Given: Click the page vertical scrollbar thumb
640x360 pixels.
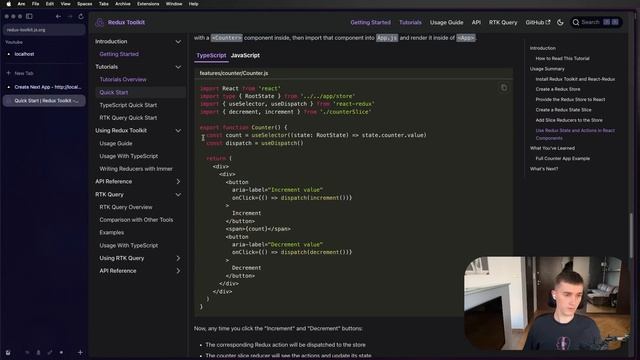Looking at the screenshot, I should click(631, 236).
